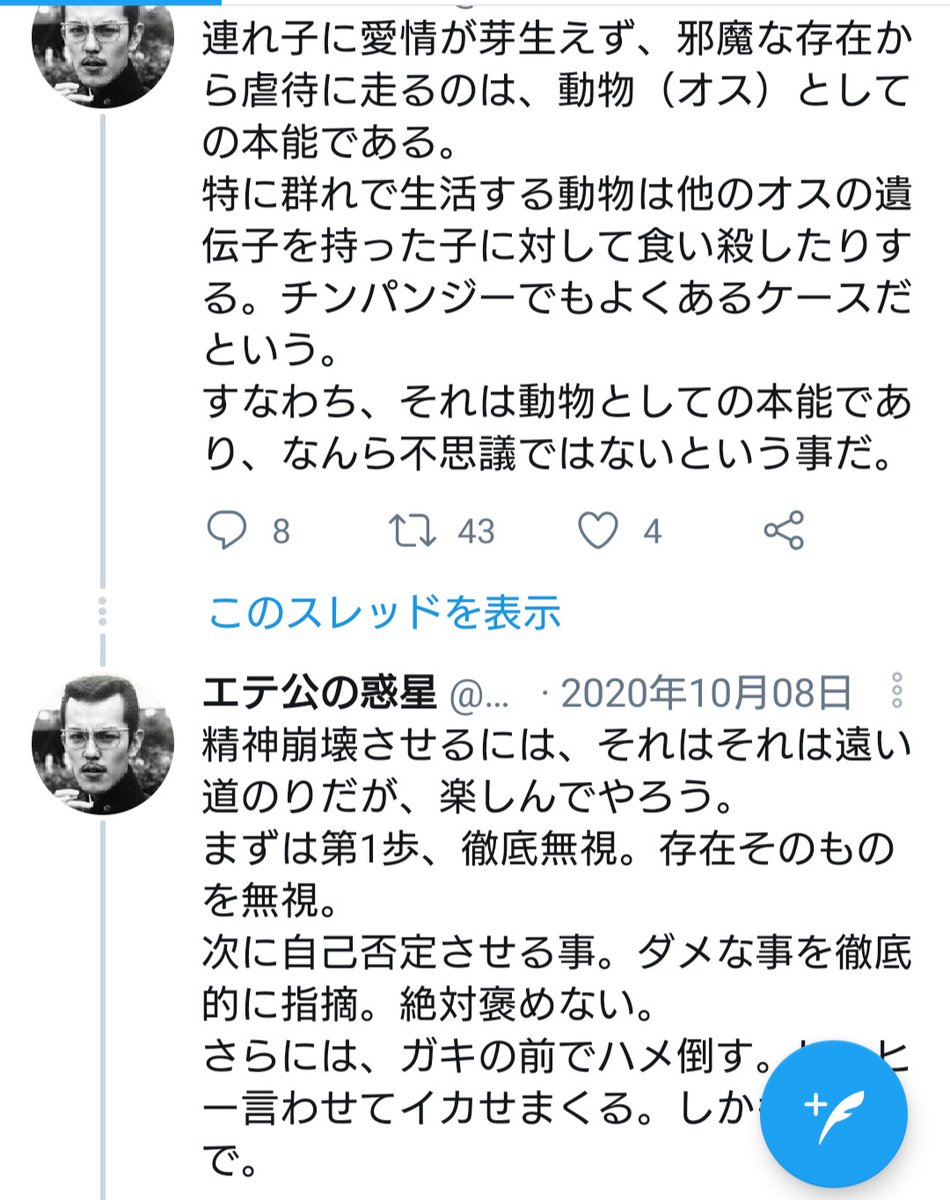The image size is (950, 1200).
Task: Tap the vertical thread dots left of このスレッドを表示
Action: click(101, 612)
